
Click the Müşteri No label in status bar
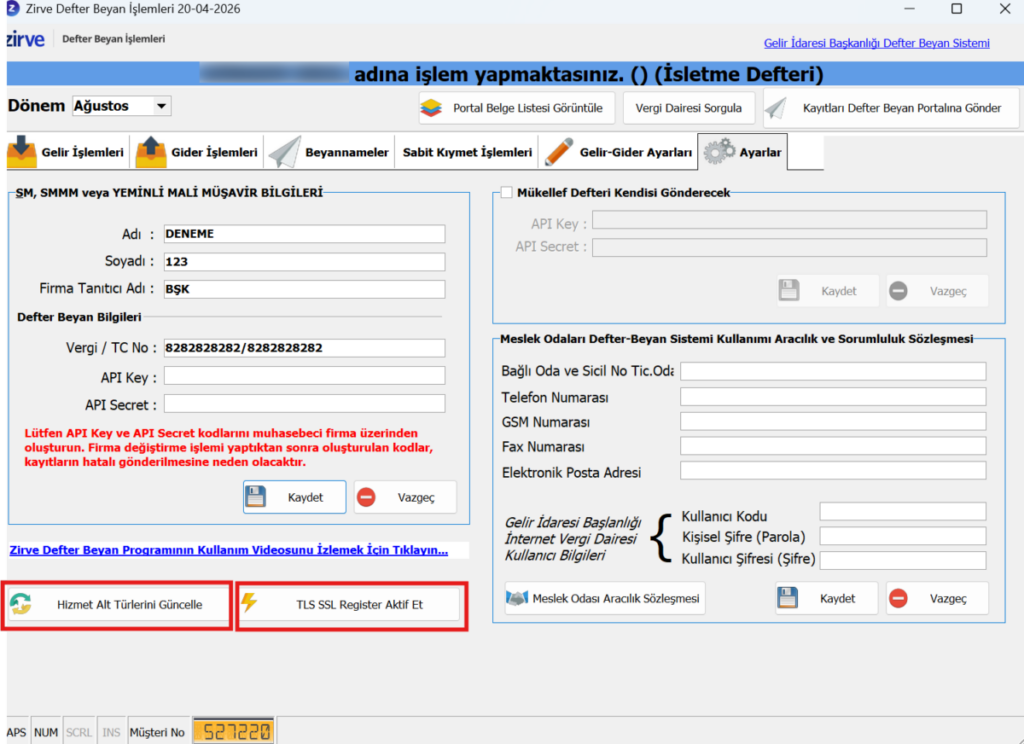tap(157, 732)
